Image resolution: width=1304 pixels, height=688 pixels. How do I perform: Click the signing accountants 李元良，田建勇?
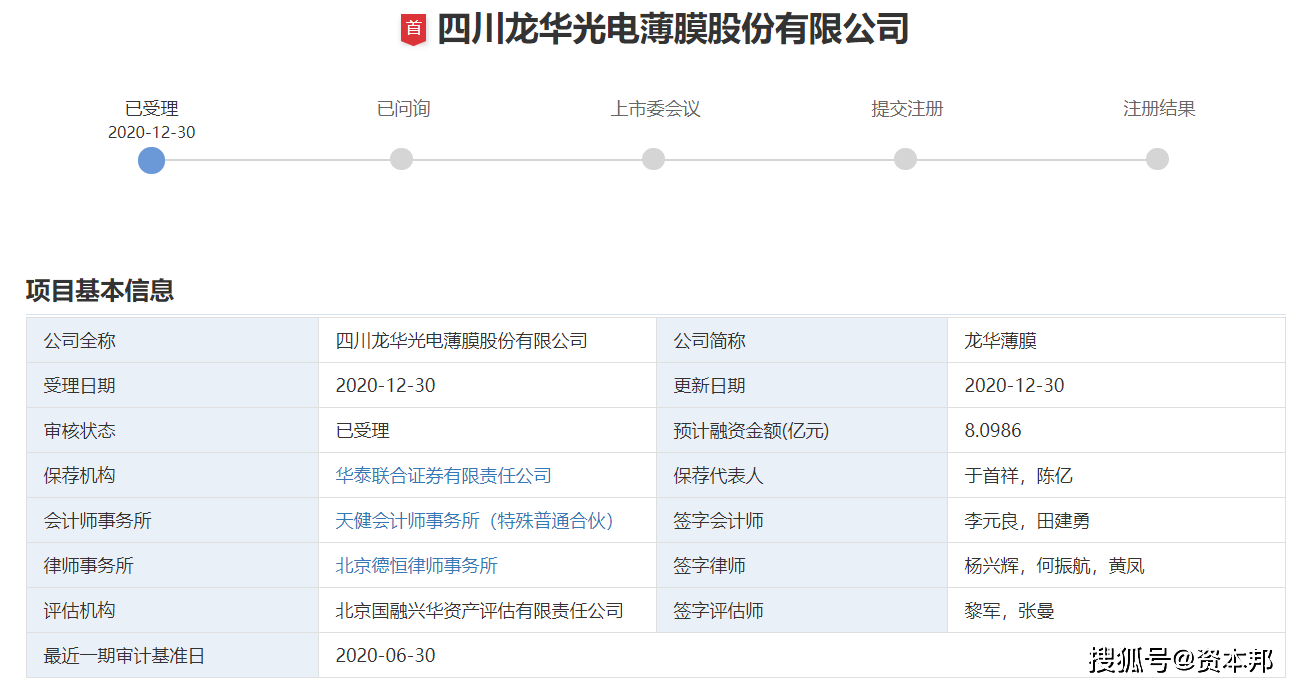(1027, 521)
